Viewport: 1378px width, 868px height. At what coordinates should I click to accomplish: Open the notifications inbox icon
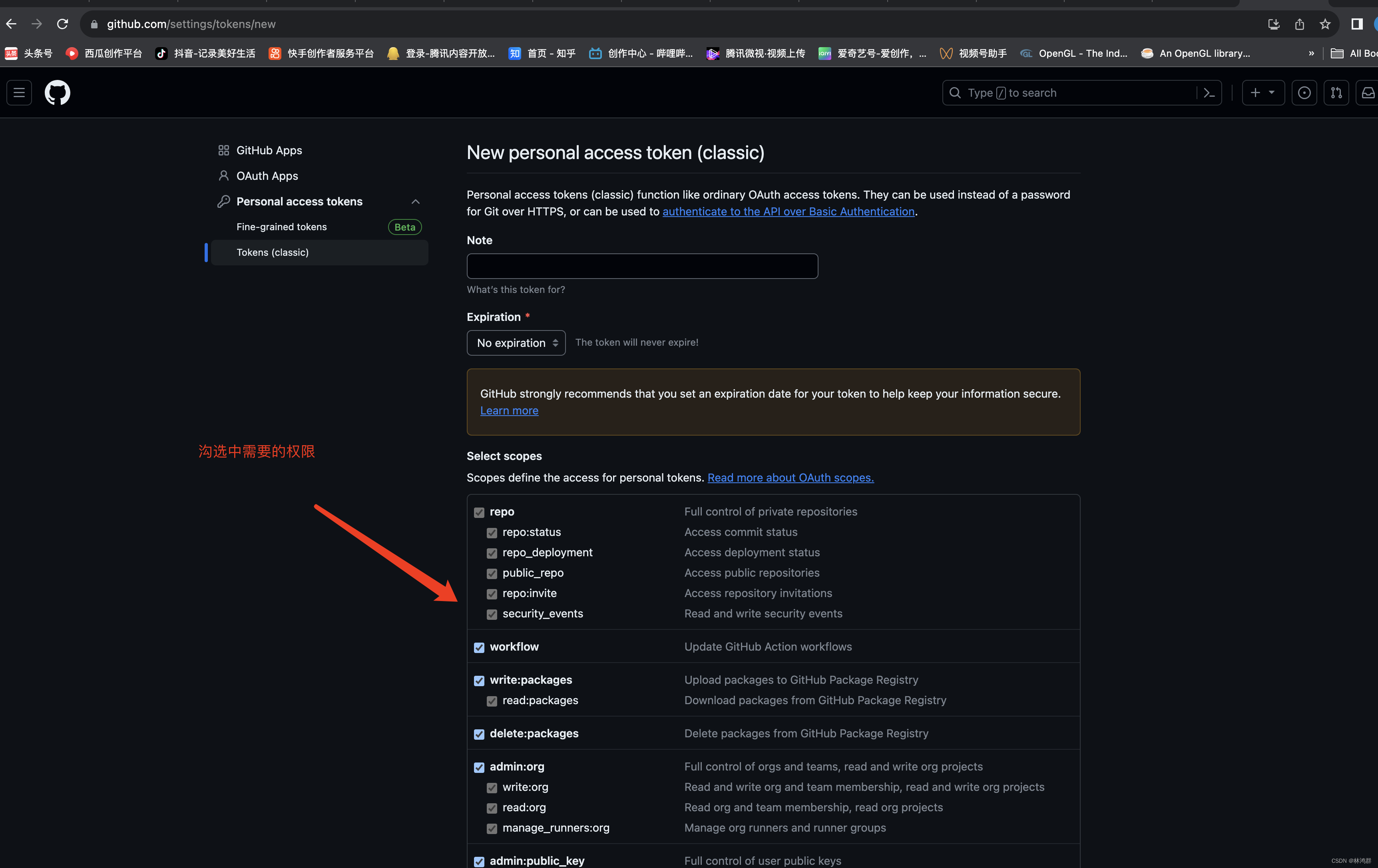1368,93
